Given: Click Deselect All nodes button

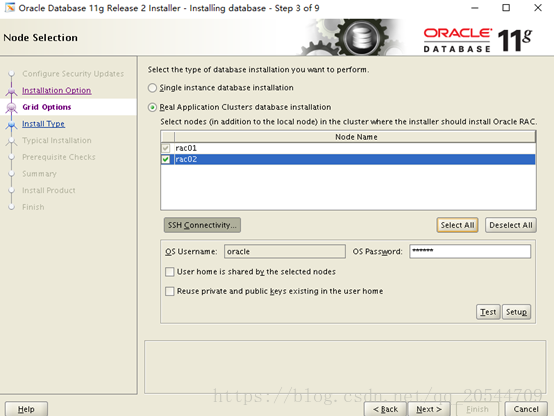Looking at the screenshot, I should 511,225.
